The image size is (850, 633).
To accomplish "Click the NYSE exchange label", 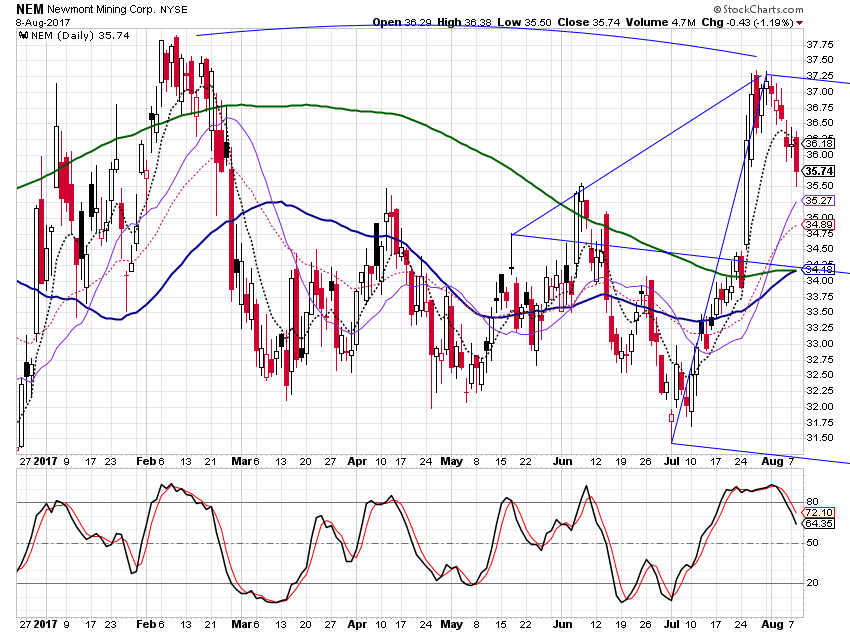I will tap(173, 10).
